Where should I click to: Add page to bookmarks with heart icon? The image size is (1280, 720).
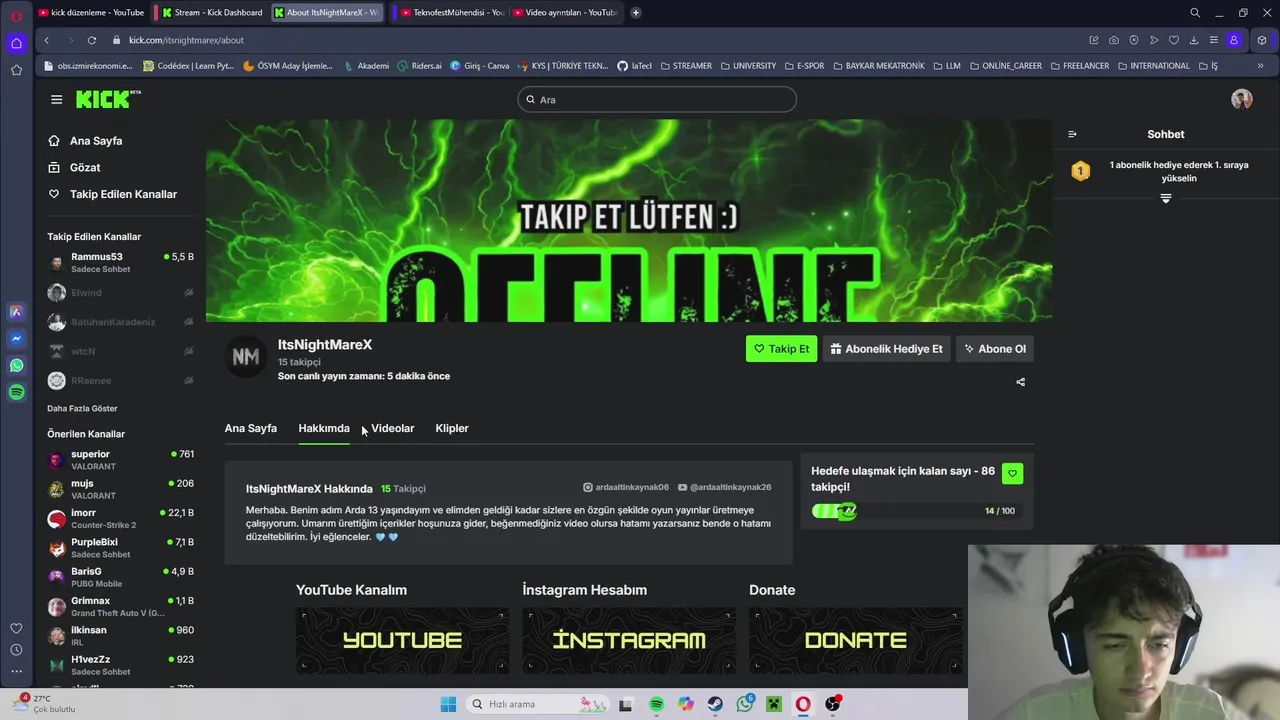click(x=1174, y=40)
